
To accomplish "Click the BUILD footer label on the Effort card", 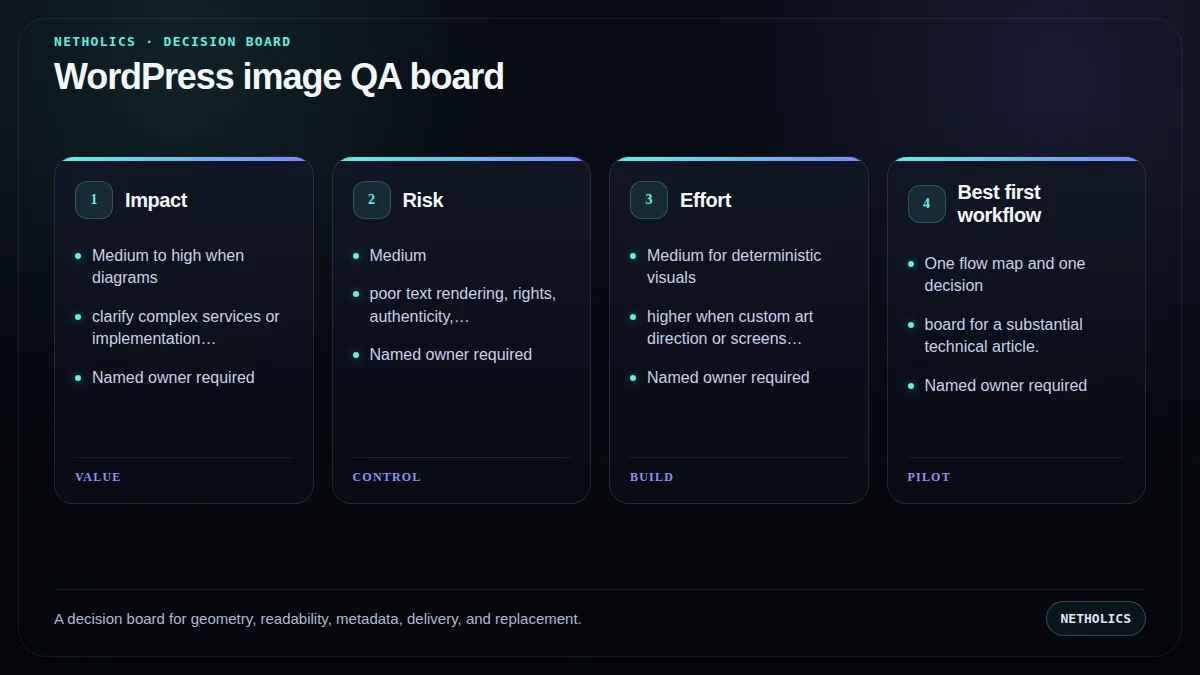I will pyautogui.click(x=652, y=477).
